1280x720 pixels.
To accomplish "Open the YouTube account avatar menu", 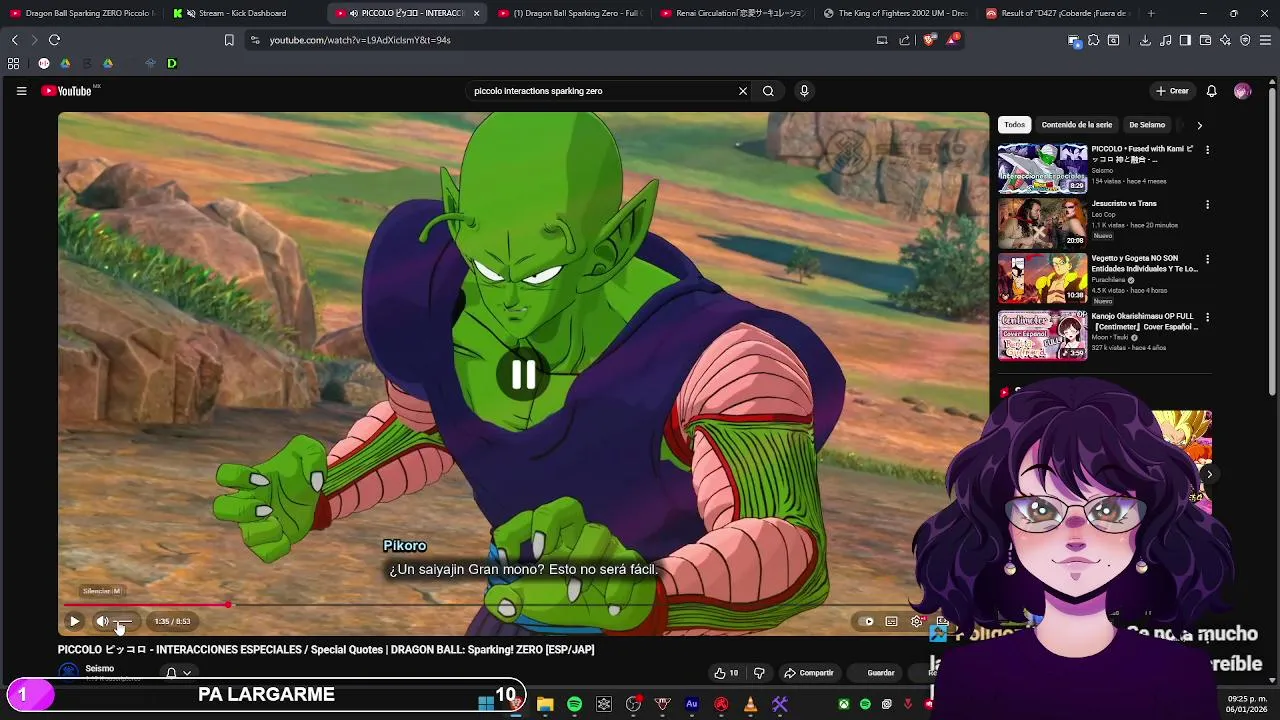I will [1242, 91].
